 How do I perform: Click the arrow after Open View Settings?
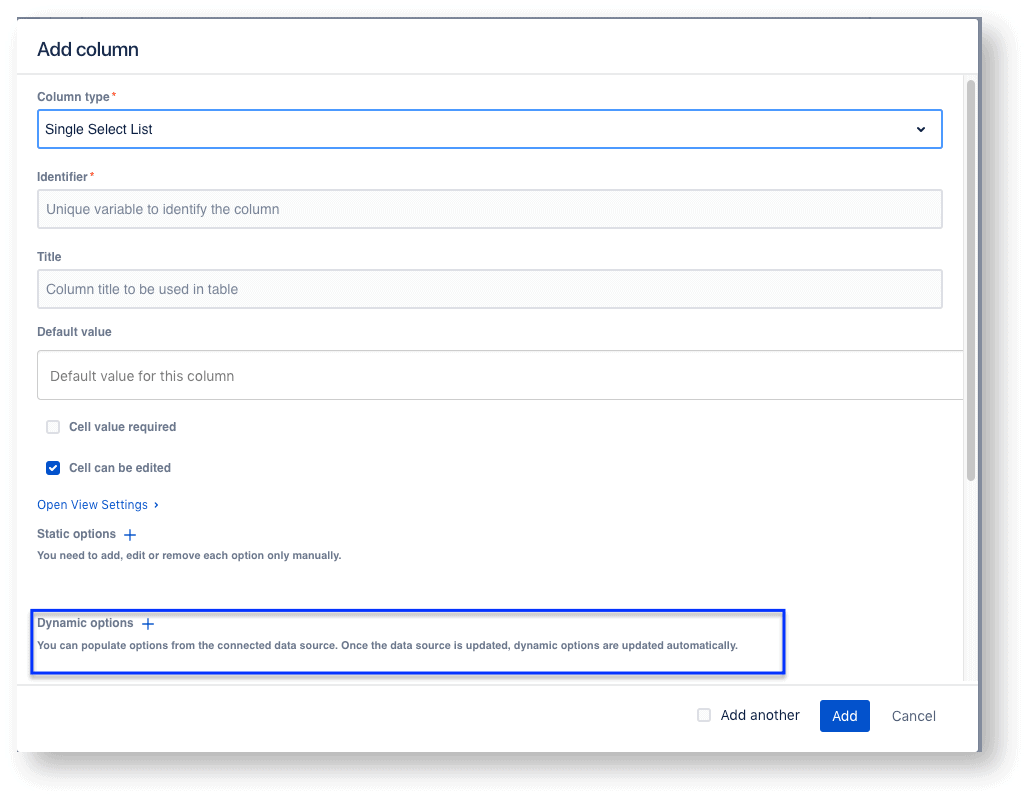tap(156, 505)
